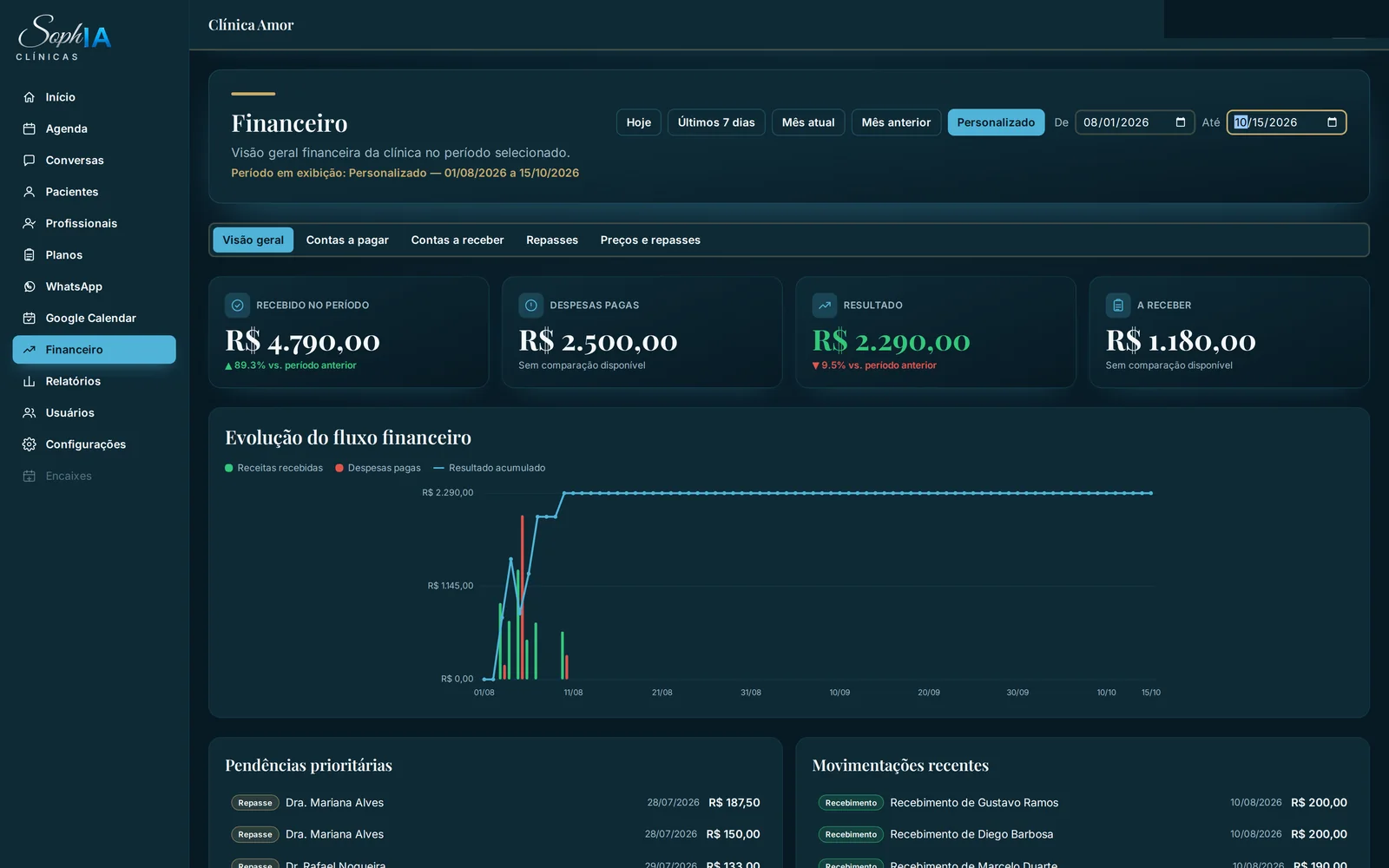The height and width of the screenshot is (868, 1389).
Task: Click the Conversas chat bubble icon
Action: click(x=30, y=161)
